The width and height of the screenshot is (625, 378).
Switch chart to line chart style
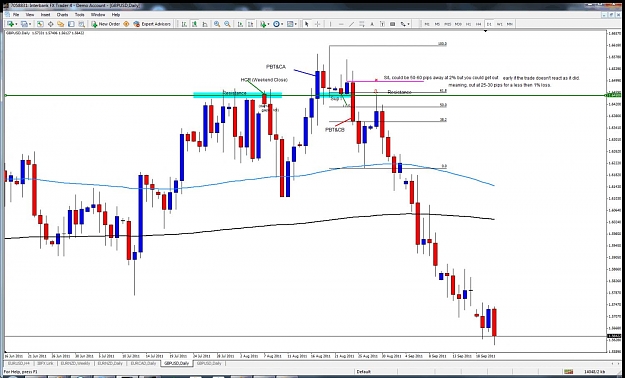(204, 24)
